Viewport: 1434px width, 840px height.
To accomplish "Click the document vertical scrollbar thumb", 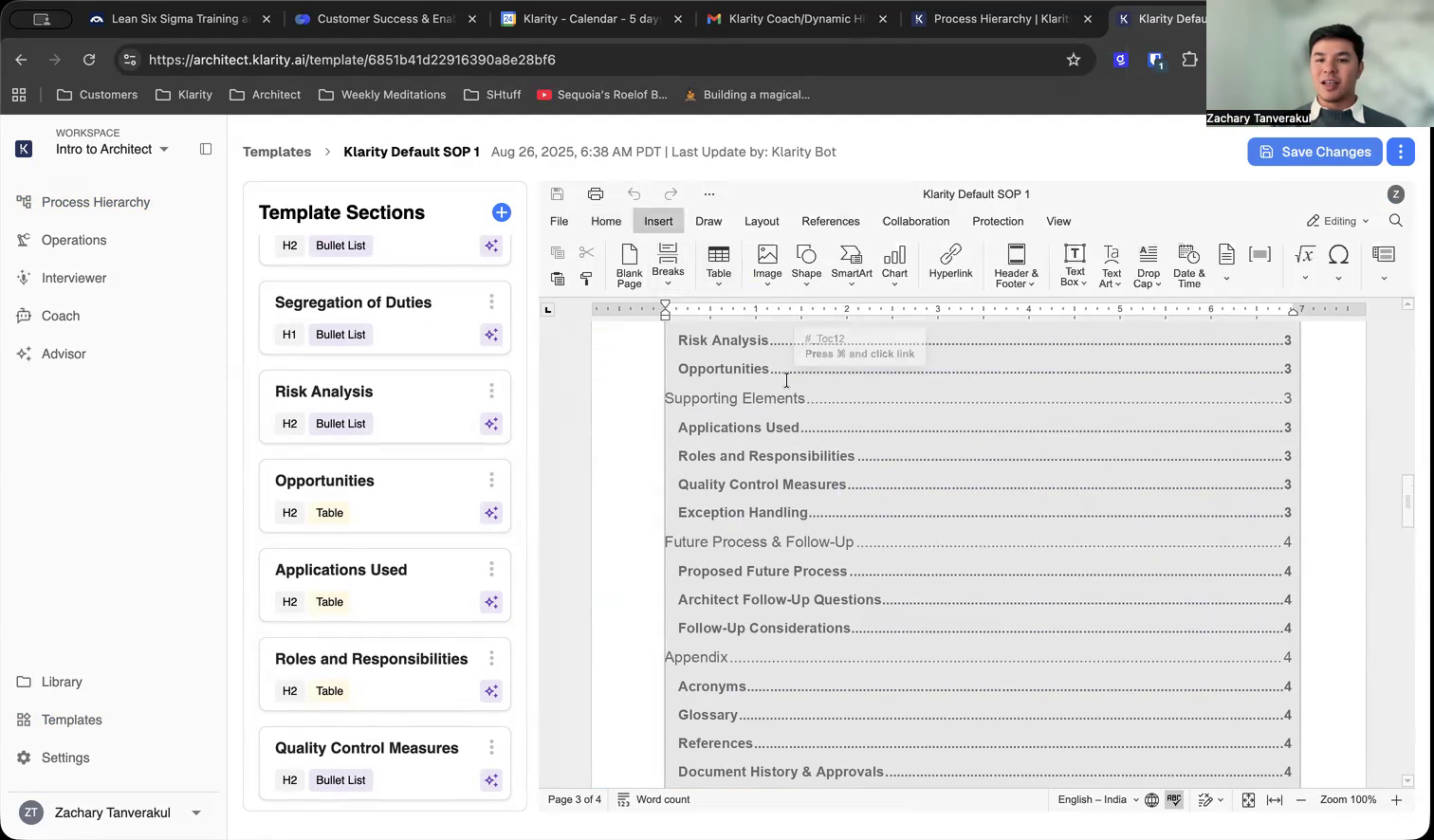I will [x=1407, y=501].
